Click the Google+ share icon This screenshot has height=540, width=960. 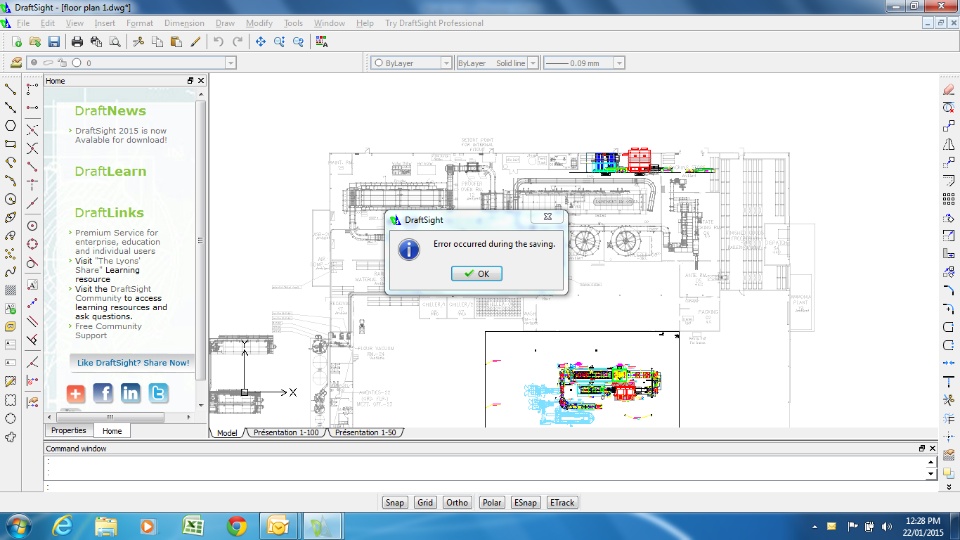[x=75, y=393]
